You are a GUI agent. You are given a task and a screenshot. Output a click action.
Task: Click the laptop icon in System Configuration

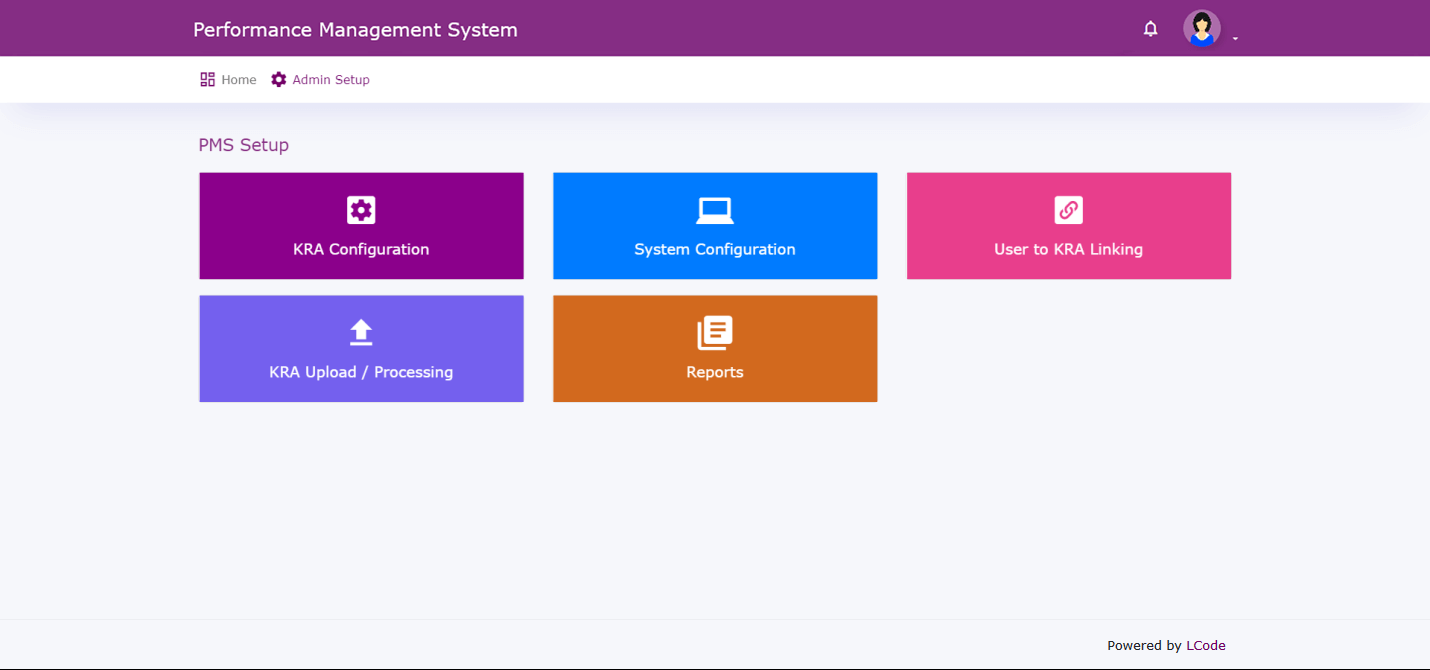click(715, 210)
